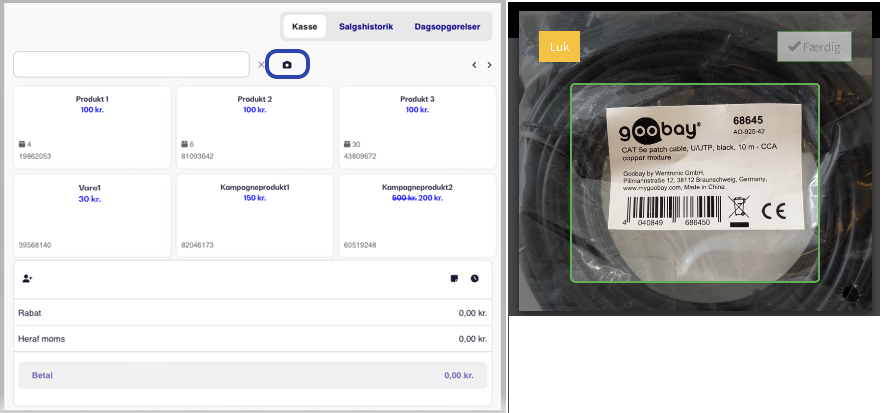The image size is (883, 413).
Task: Go to previous product page arrow
Action: coord(474,65)
